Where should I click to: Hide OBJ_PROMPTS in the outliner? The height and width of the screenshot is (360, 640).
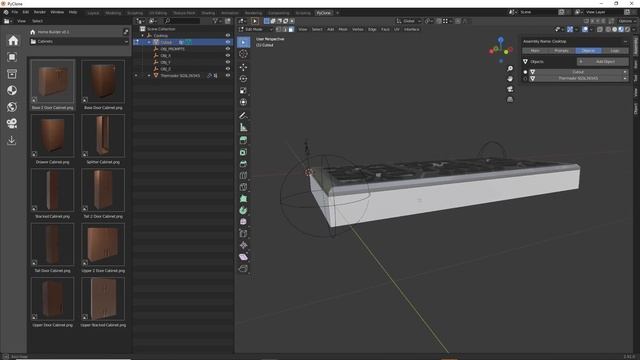pos(228,49)
